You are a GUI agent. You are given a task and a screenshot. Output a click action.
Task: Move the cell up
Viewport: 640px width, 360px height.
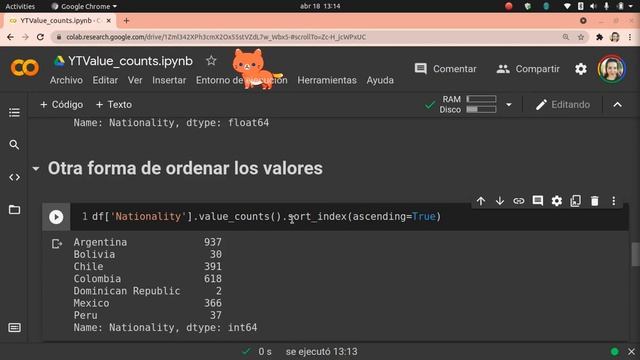(x=481, y=201)
